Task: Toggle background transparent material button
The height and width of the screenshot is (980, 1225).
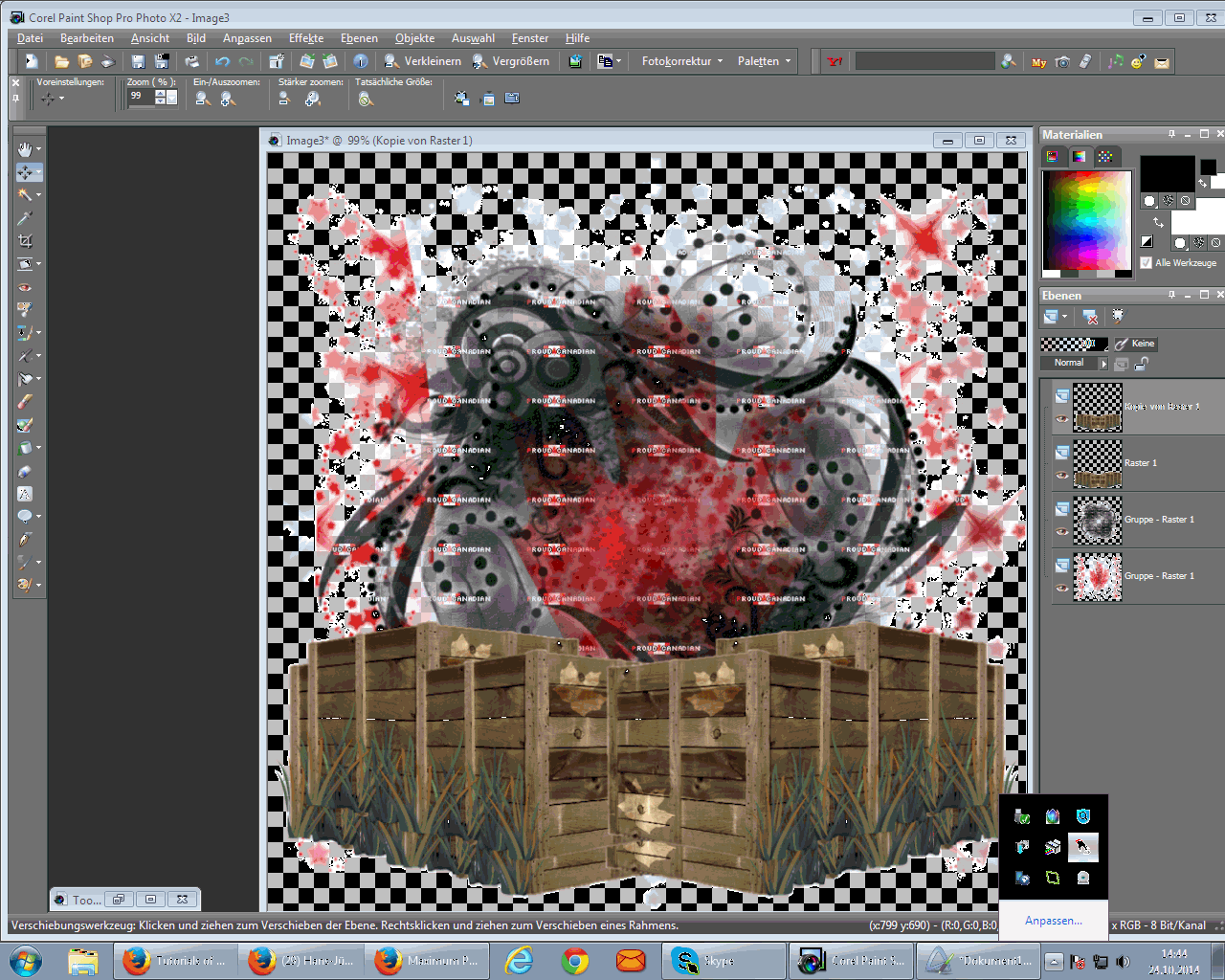Action: (1214, 243)
